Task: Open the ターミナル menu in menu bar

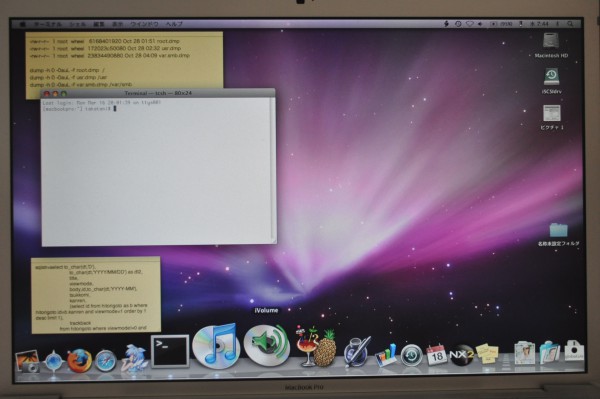Action: (x=47, y=24)
